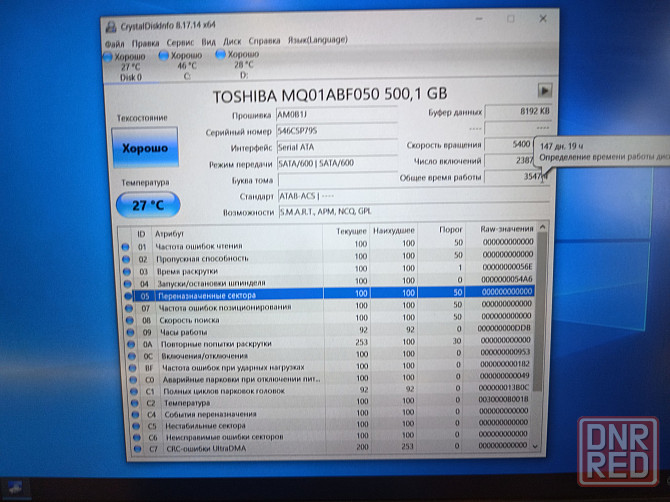Open the Диск menu
The width and height of the screenshot is (670, 502).
(x=233, y=42)
